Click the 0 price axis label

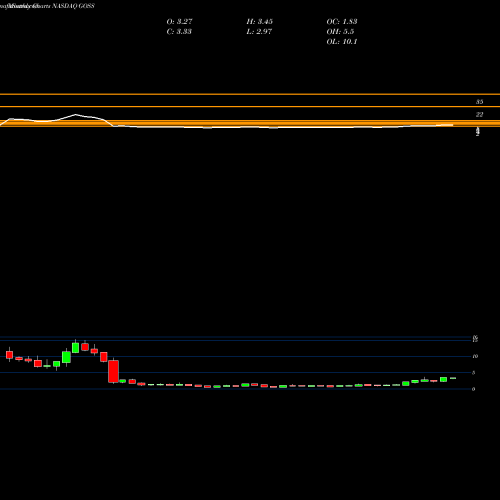(473, 389)
